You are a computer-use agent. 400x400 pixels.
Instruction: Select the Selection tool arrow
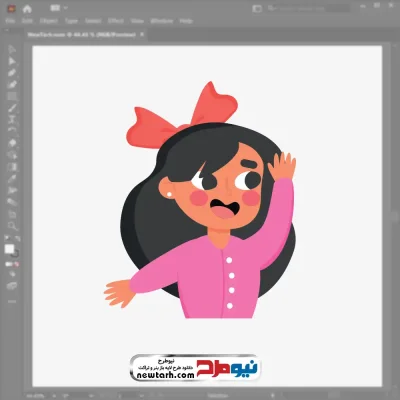click(12, 49)
